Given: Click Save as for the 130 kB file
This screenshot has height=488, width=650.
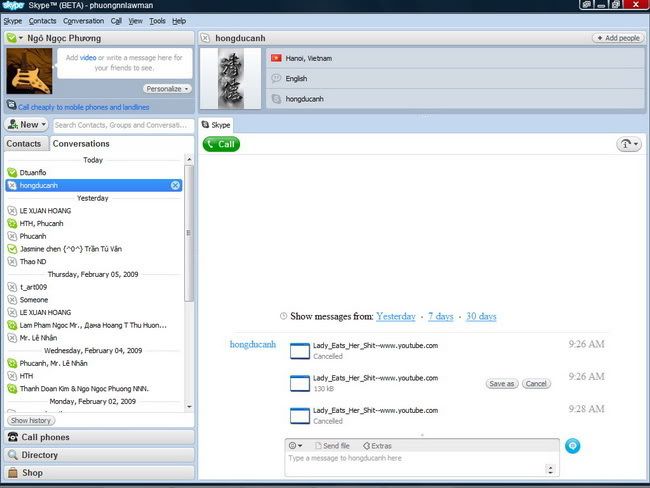Looking at the screenshot, I should pyautogui.click(x=501, y=383).
